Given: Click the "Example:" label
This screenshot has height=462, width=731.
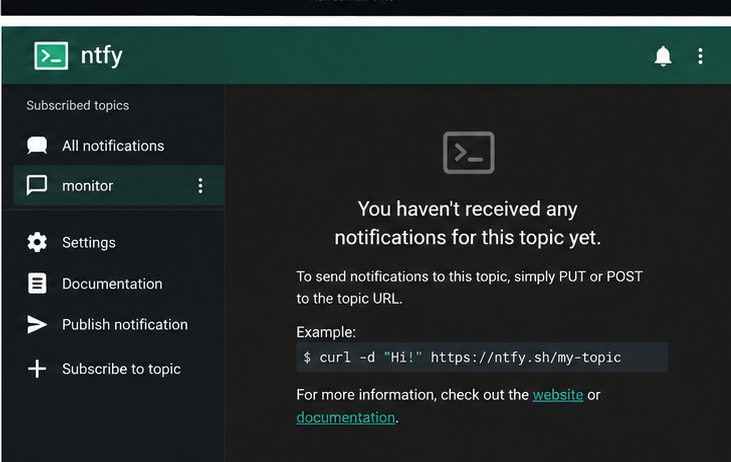Looking at the screenshot, I should (x=326, y=332).
